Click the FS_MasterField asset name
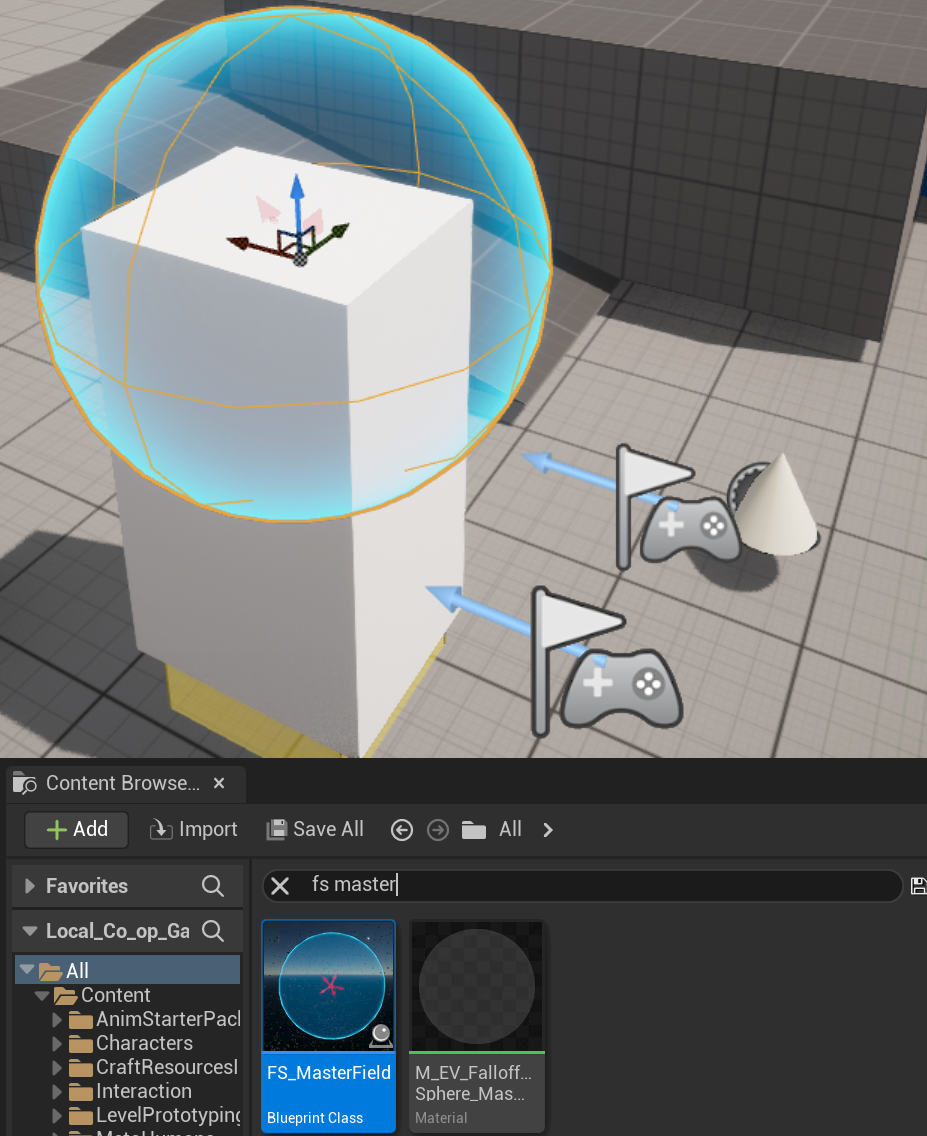This screenshot has width=927, height=1136. [x=329, y=1072]
